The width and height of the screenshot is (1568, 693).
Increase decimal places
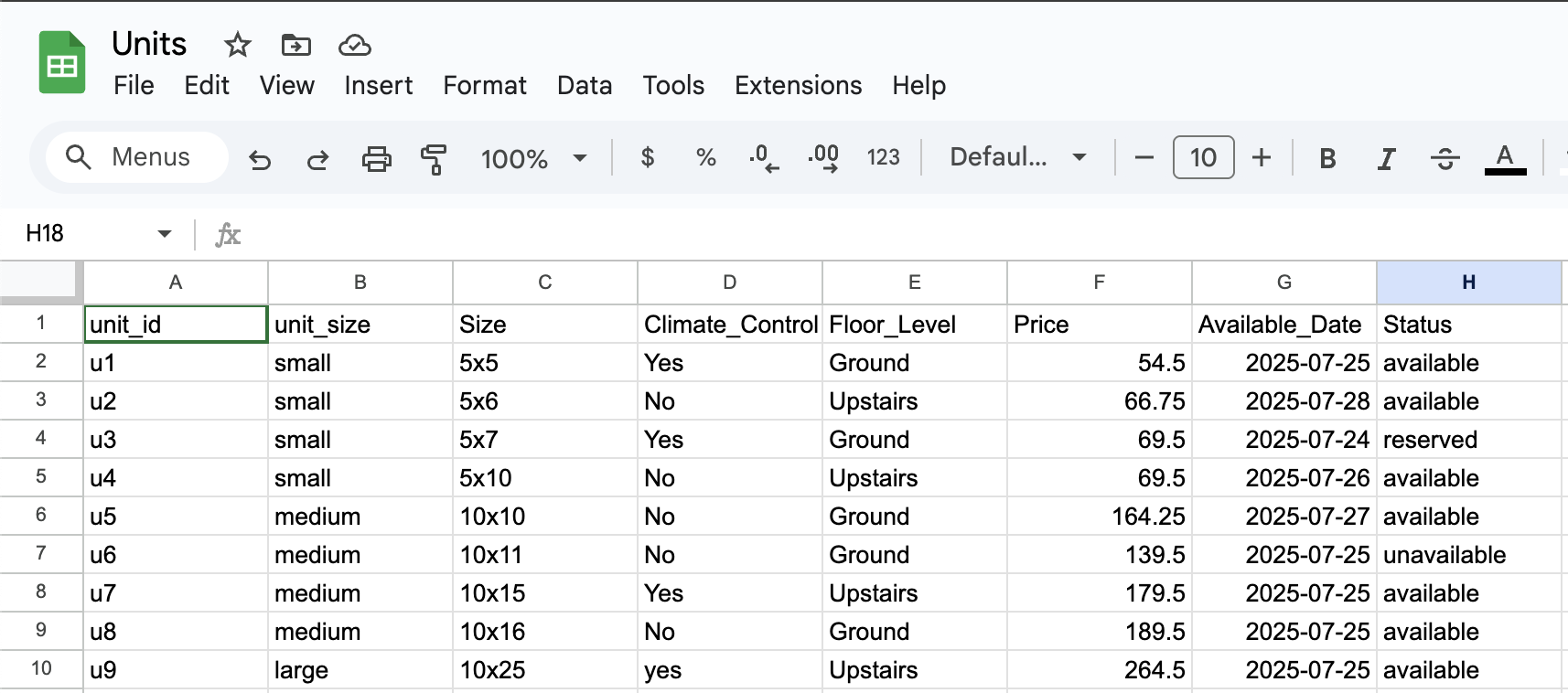(823, 157)
